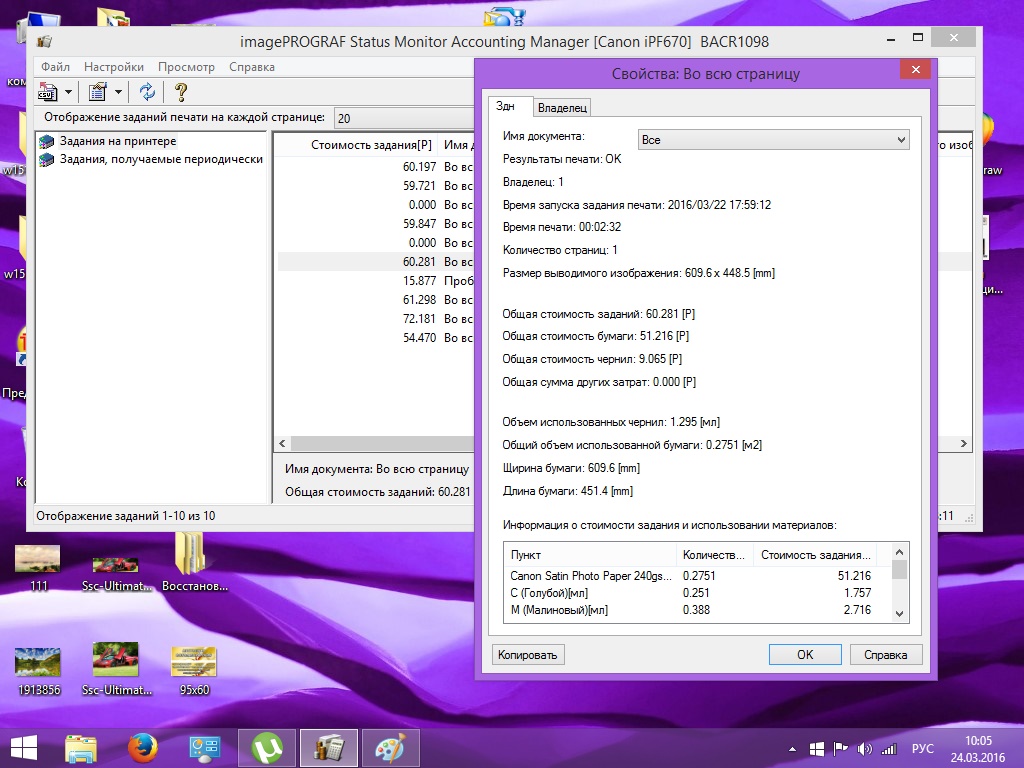Click the Accounting Manager taskbar icon
The height and width of the screenshot is (768, 1024).
(x=328, y=748)
